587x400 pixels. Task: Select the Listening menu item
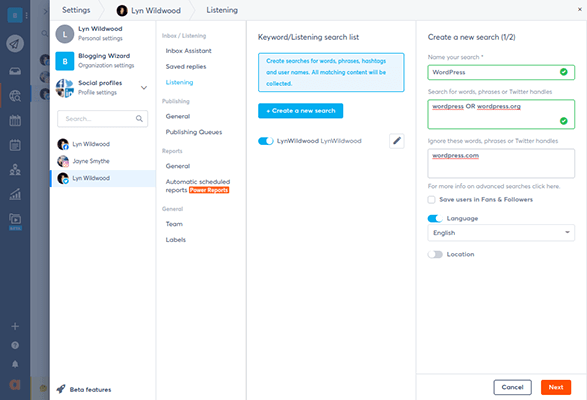pos(180,82)
